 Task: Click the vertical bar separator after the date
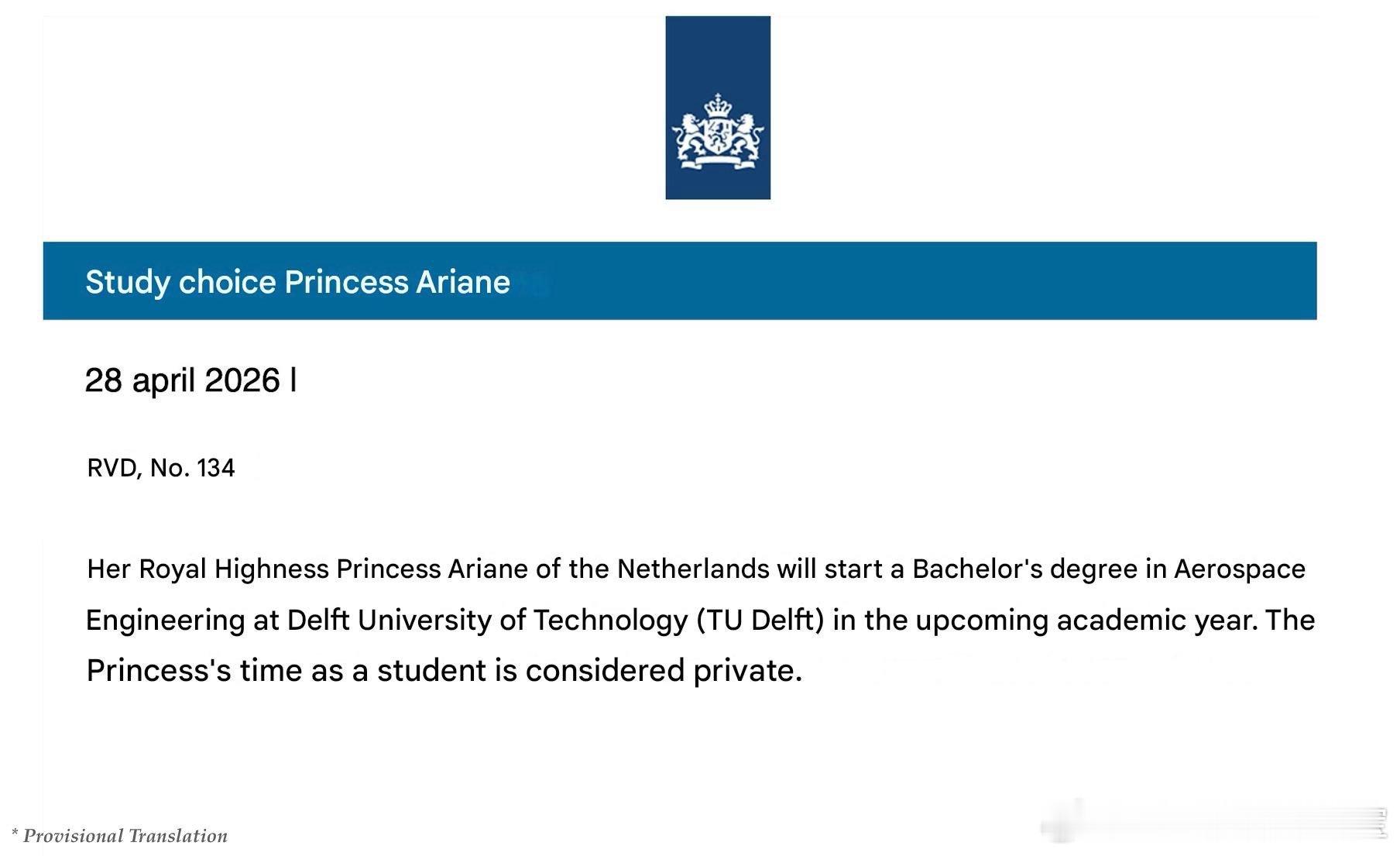(x=293, y=380)
